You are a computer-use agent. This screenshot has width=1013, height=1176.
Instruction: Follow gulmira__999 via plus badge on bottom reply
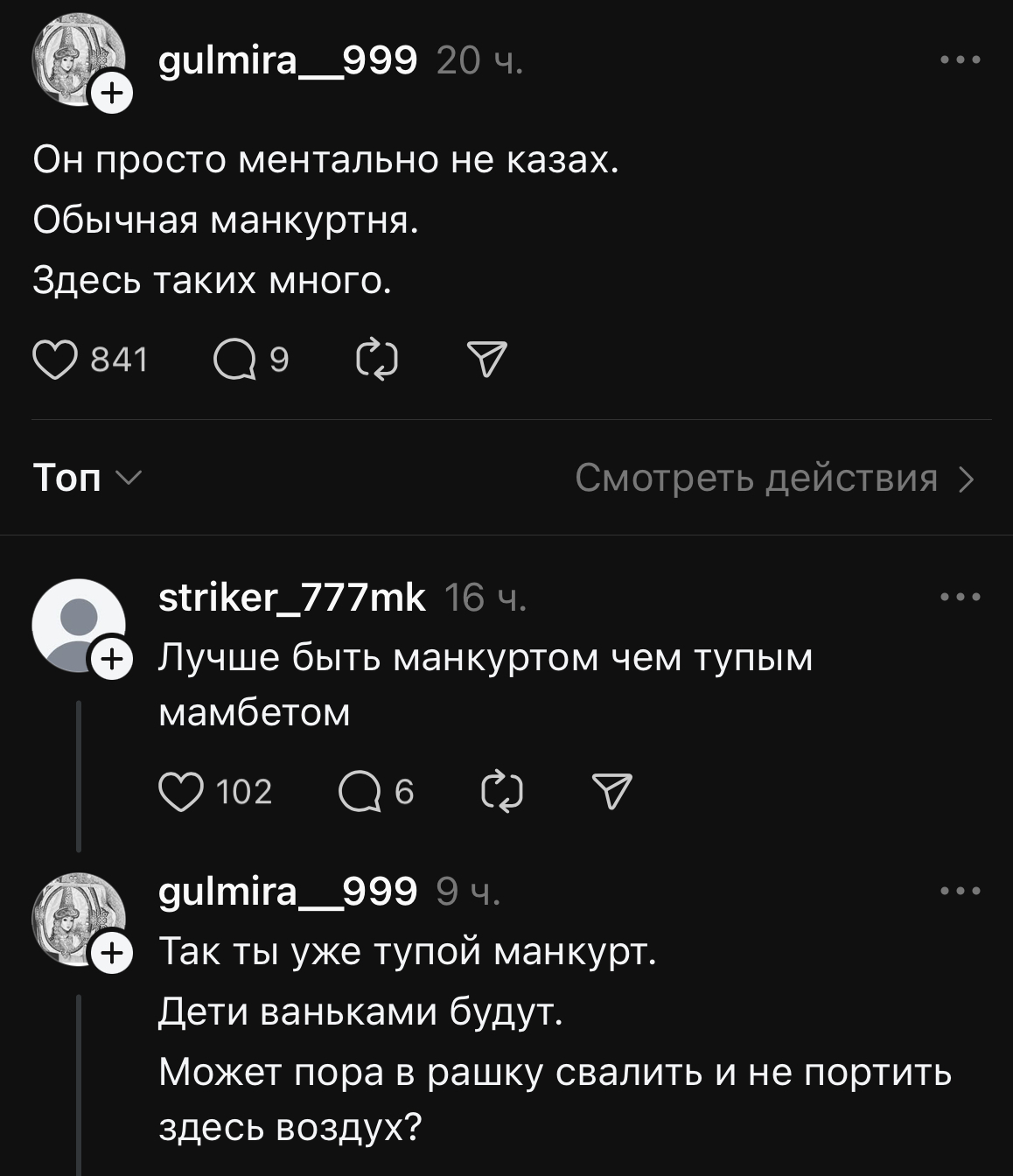[111, 954]
